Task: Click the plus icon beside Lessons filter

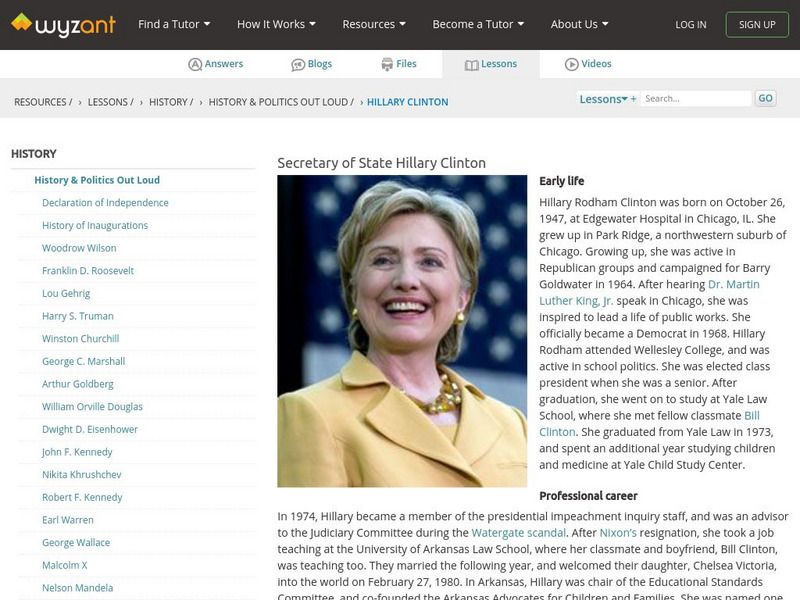Action: [633, 99]
